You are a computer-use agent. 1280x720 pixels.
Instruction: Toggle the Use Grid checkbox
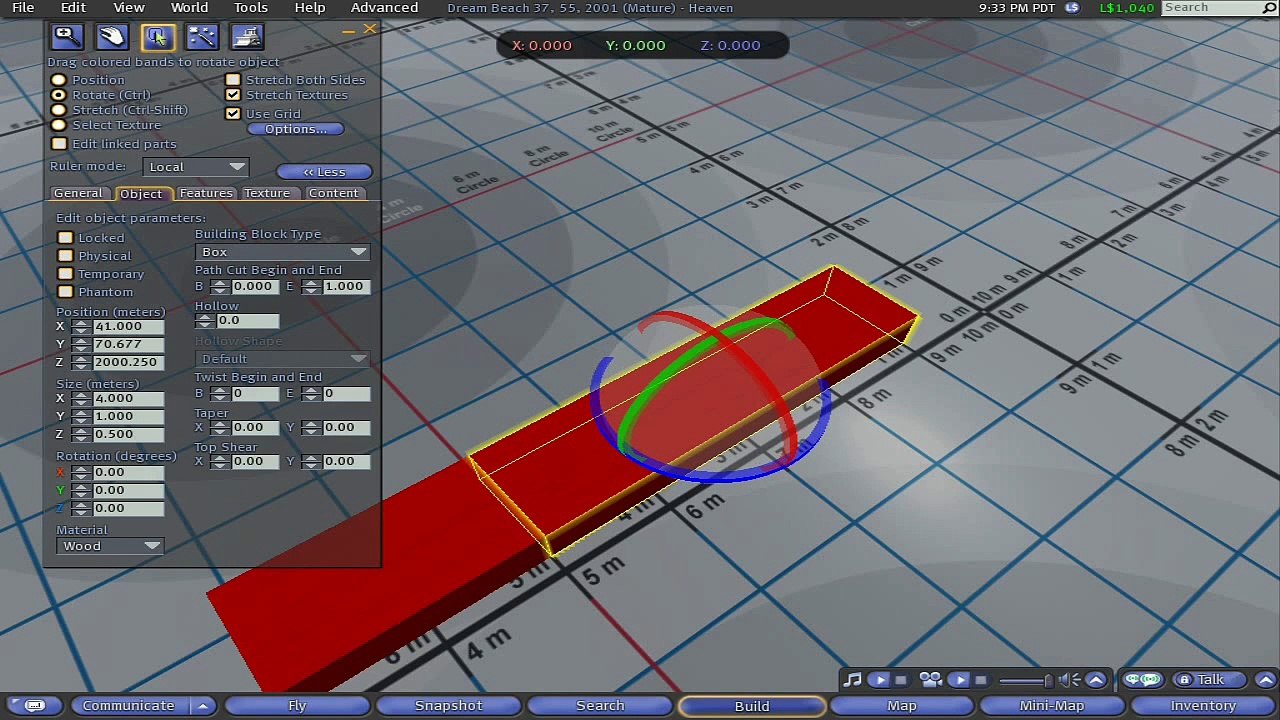coord(233,114)
